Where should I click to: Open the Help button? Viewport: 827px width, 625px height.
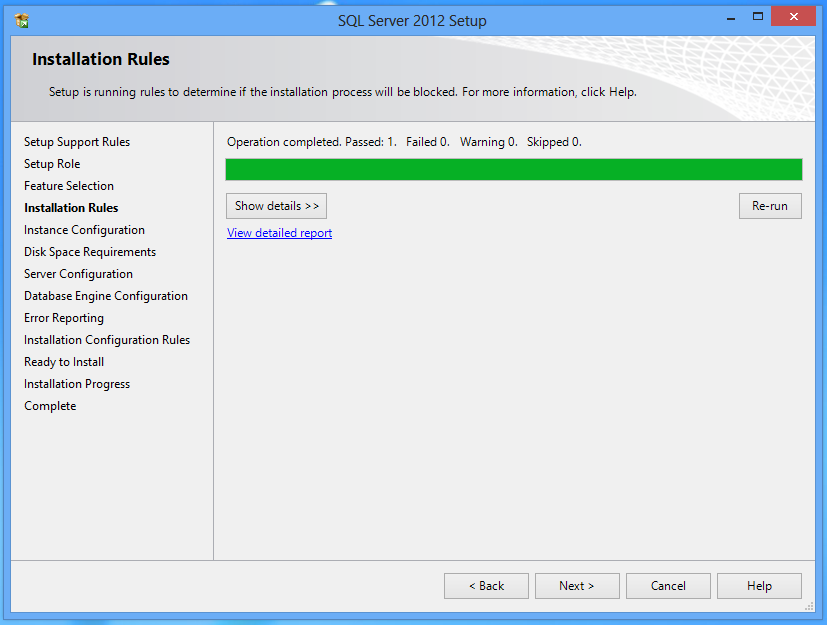(759, 586)
